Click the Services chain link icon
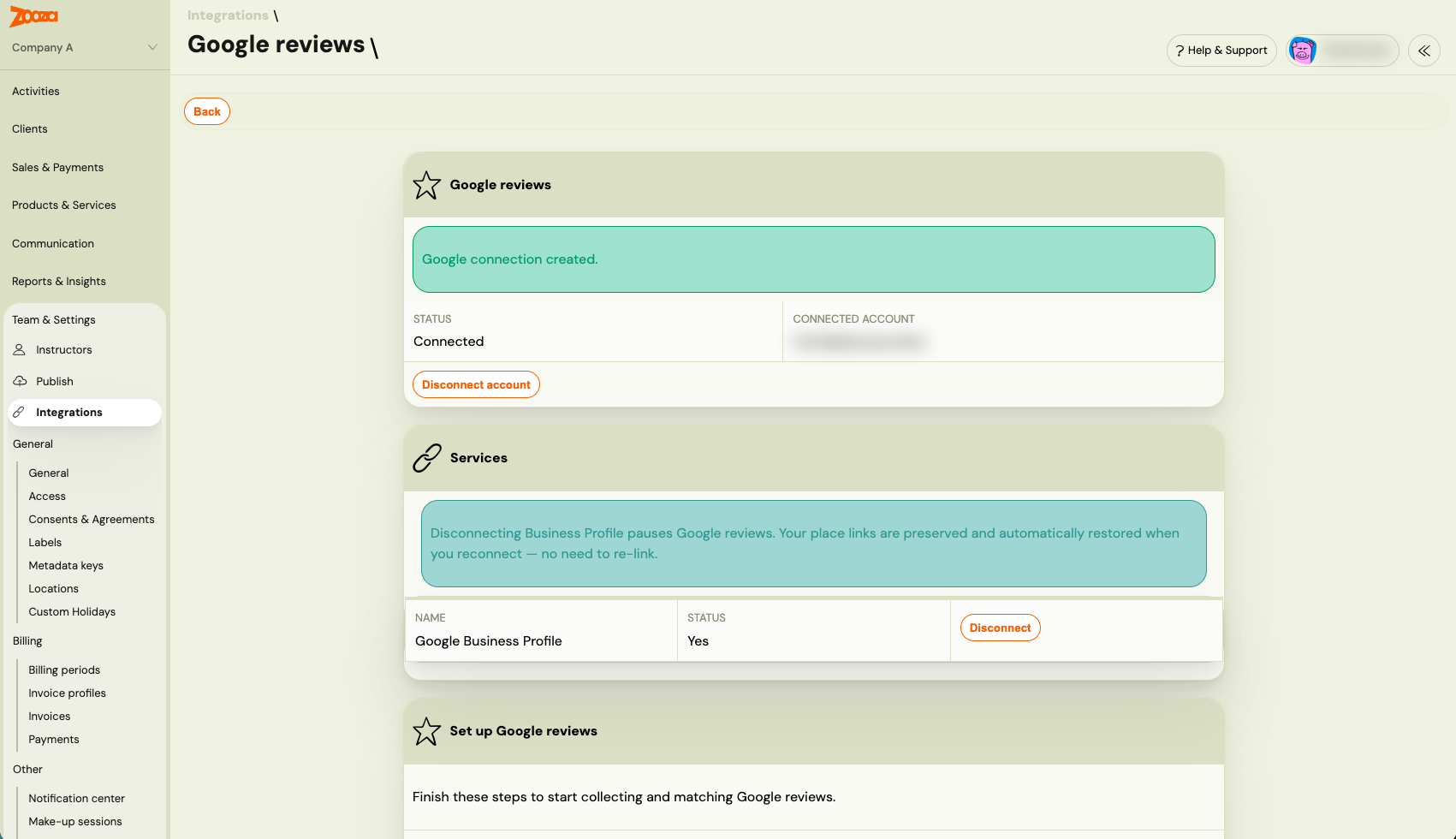This screenshot has height=839, width=1456. [426, 458]
